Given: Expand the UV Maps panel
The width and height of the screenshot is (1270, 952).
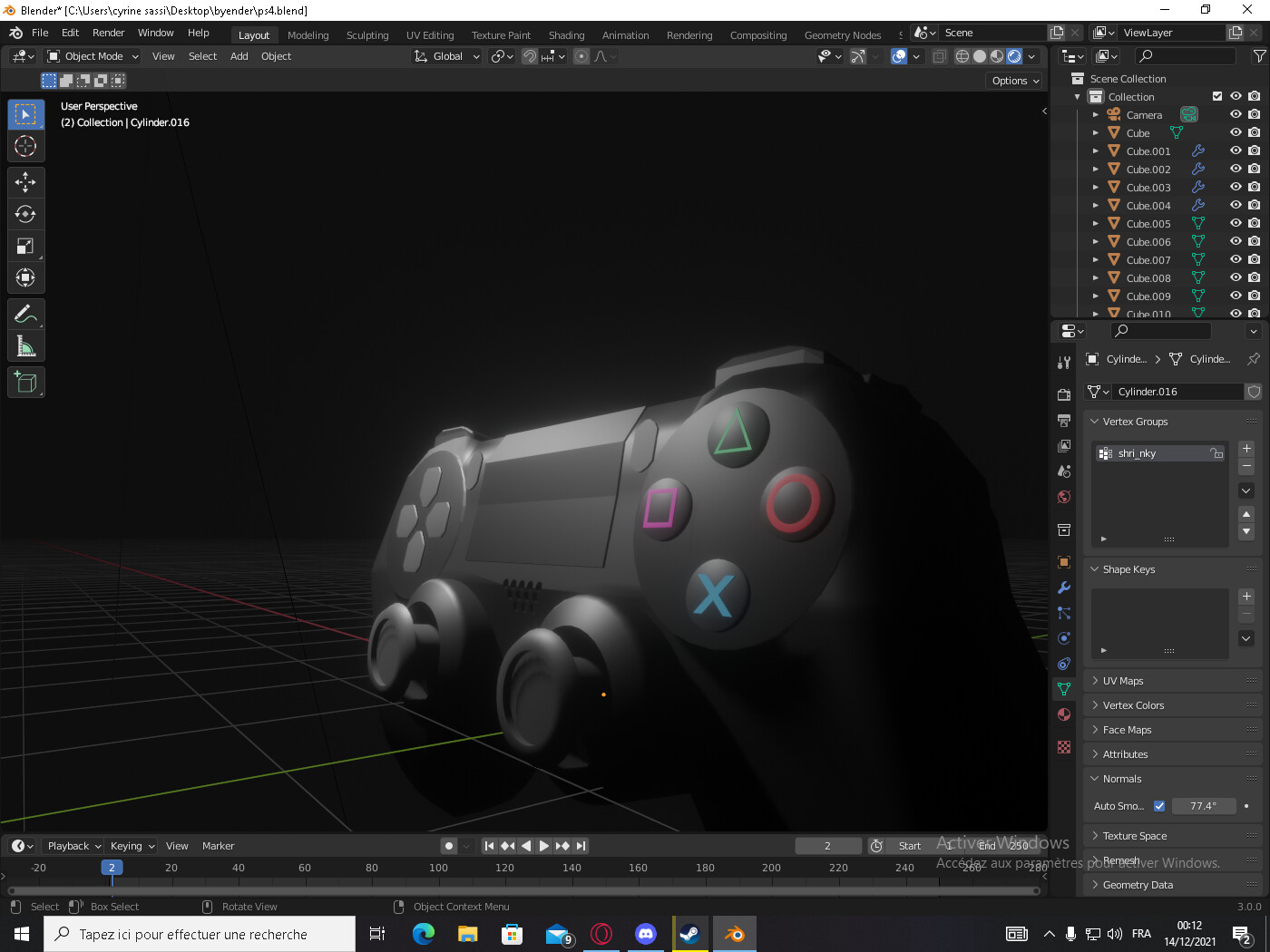Looking at the screenshot, I should (x=1125, y=680).
